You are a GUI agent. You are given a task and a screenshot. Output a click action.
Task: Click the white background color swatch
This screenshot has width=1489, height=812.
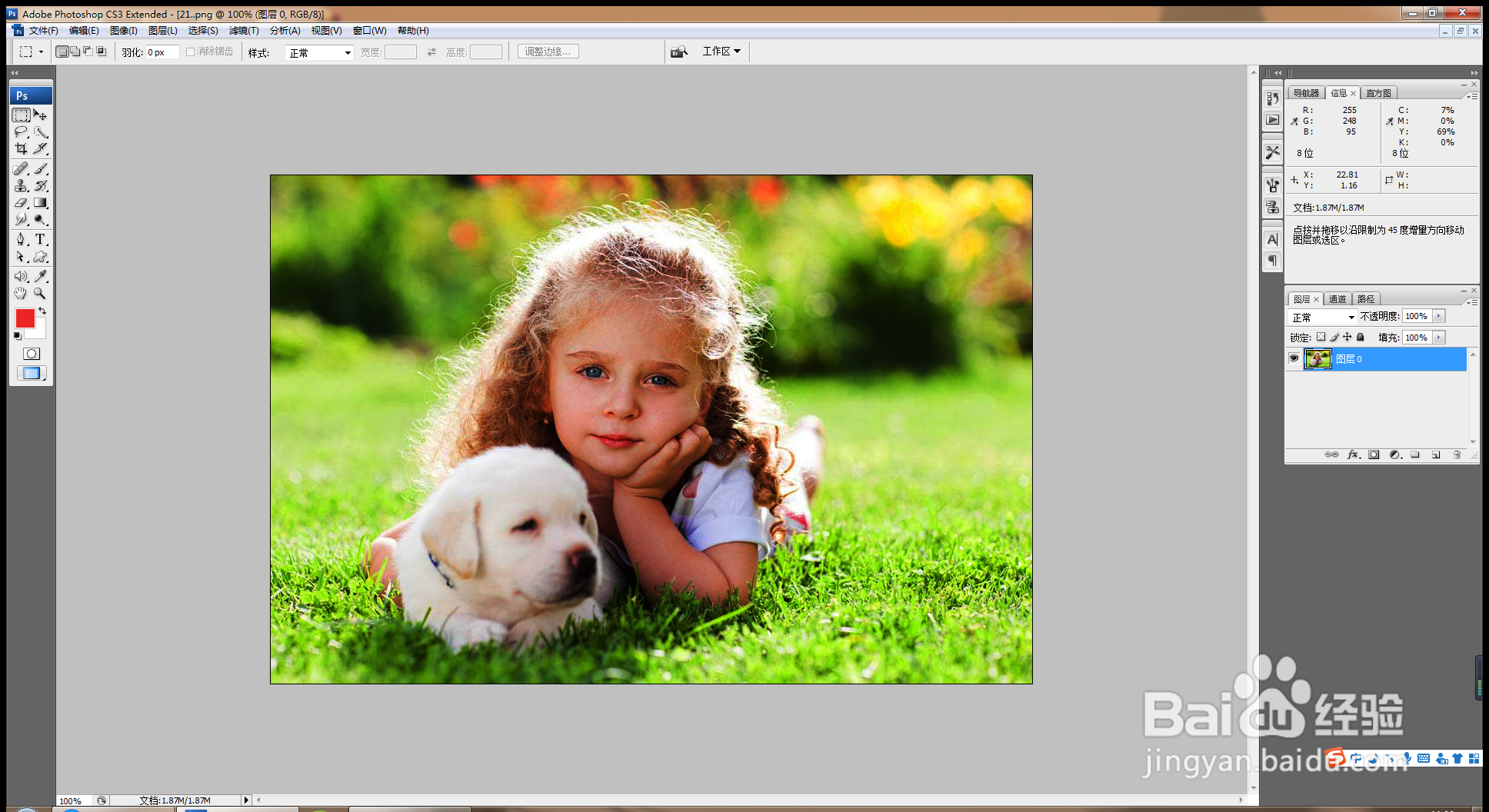[x=38, y=332]
